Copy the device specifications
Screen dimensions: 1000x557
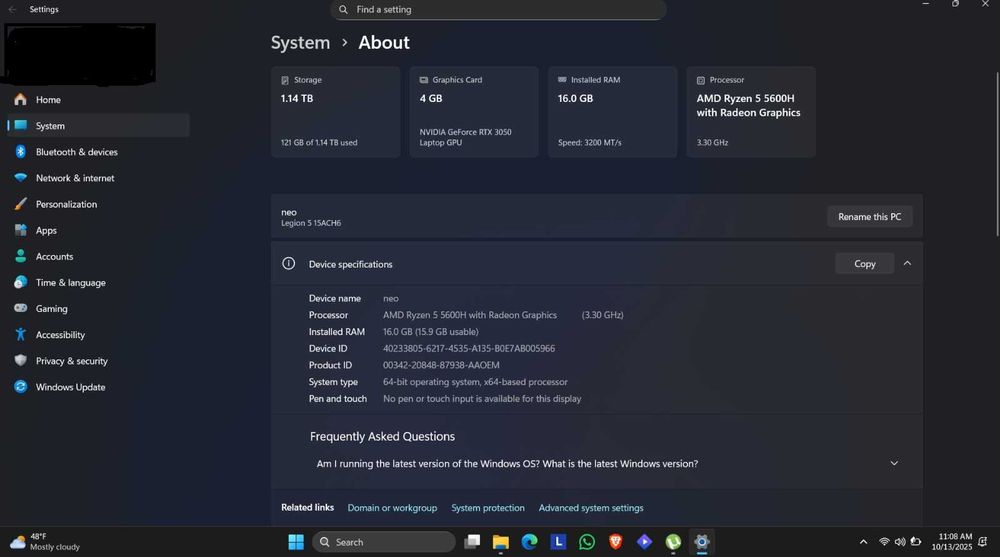click(x=865, y=264)
